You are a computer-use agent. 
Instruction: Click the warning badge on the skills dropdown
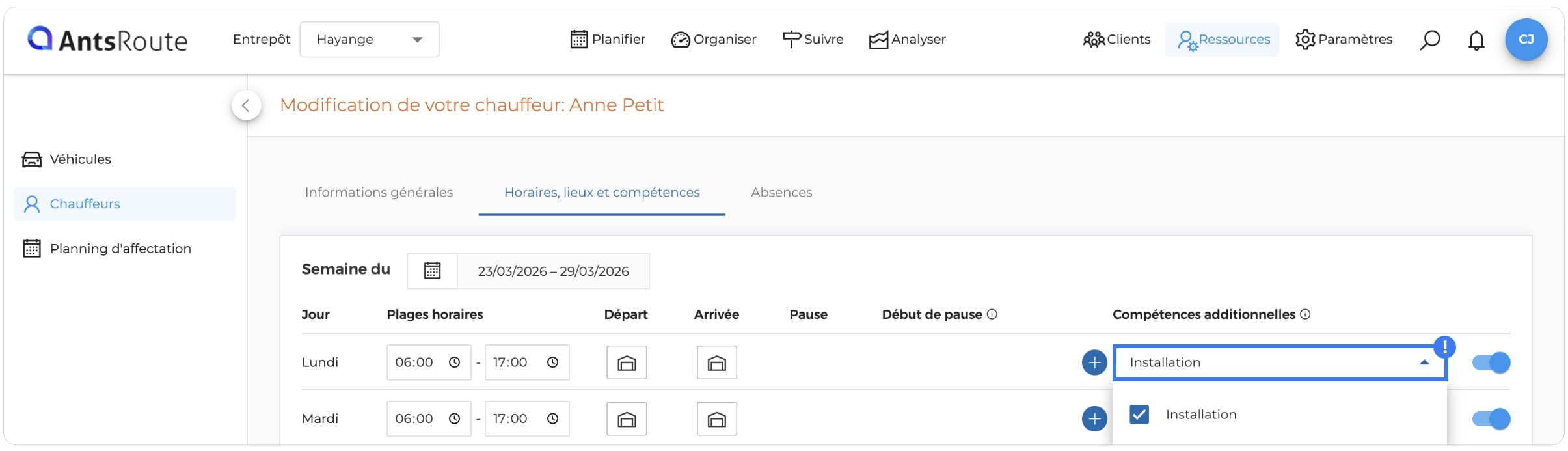point(1445,347)
